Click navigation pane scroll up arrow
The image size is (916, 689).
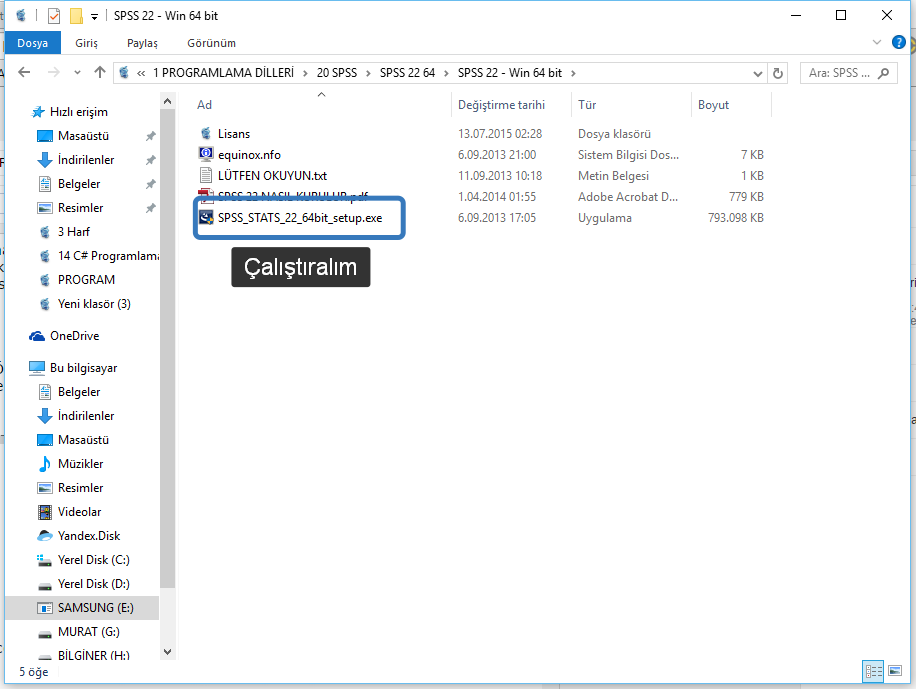168,102
